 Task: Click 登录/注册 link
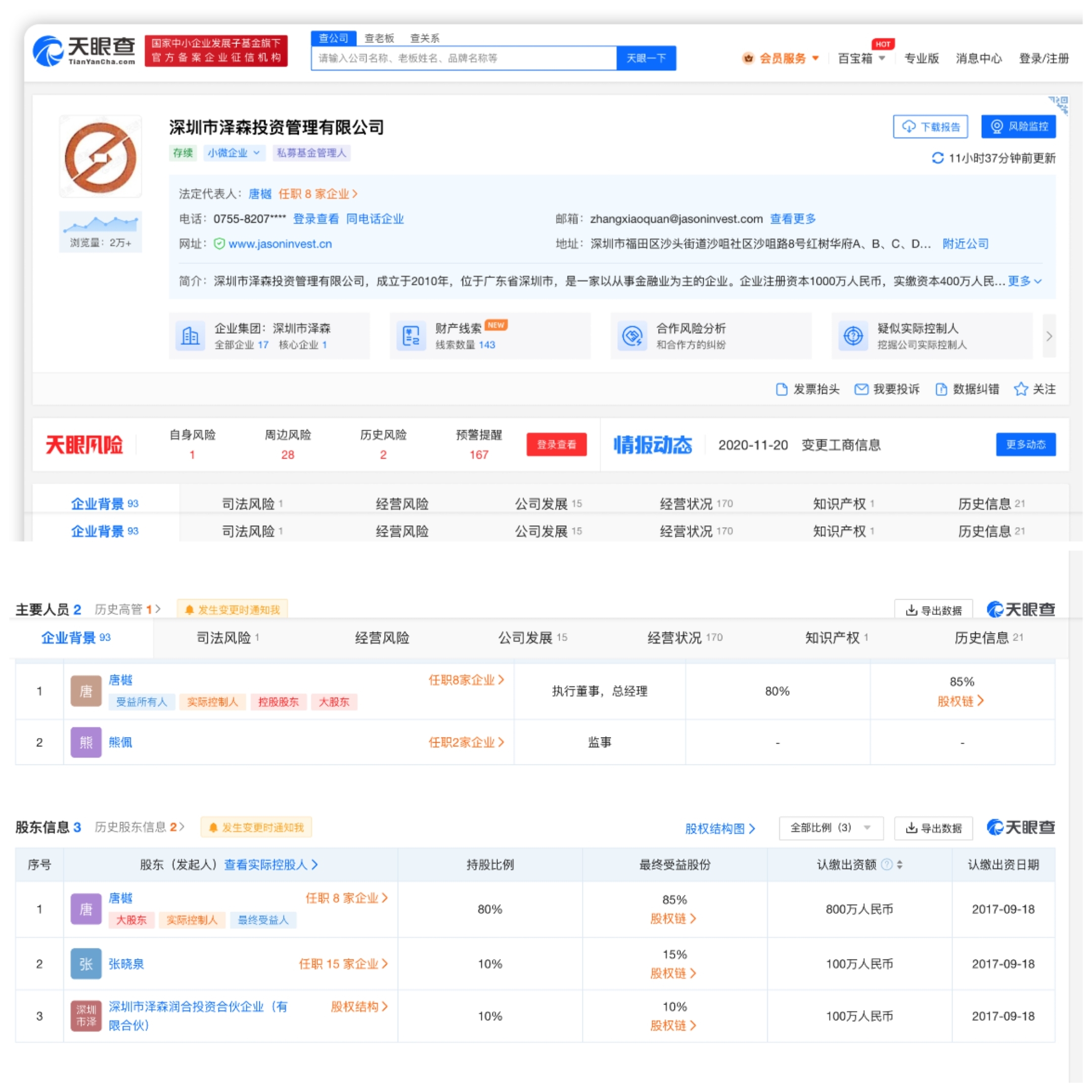pyautogui.click(x=1043, y=58)
